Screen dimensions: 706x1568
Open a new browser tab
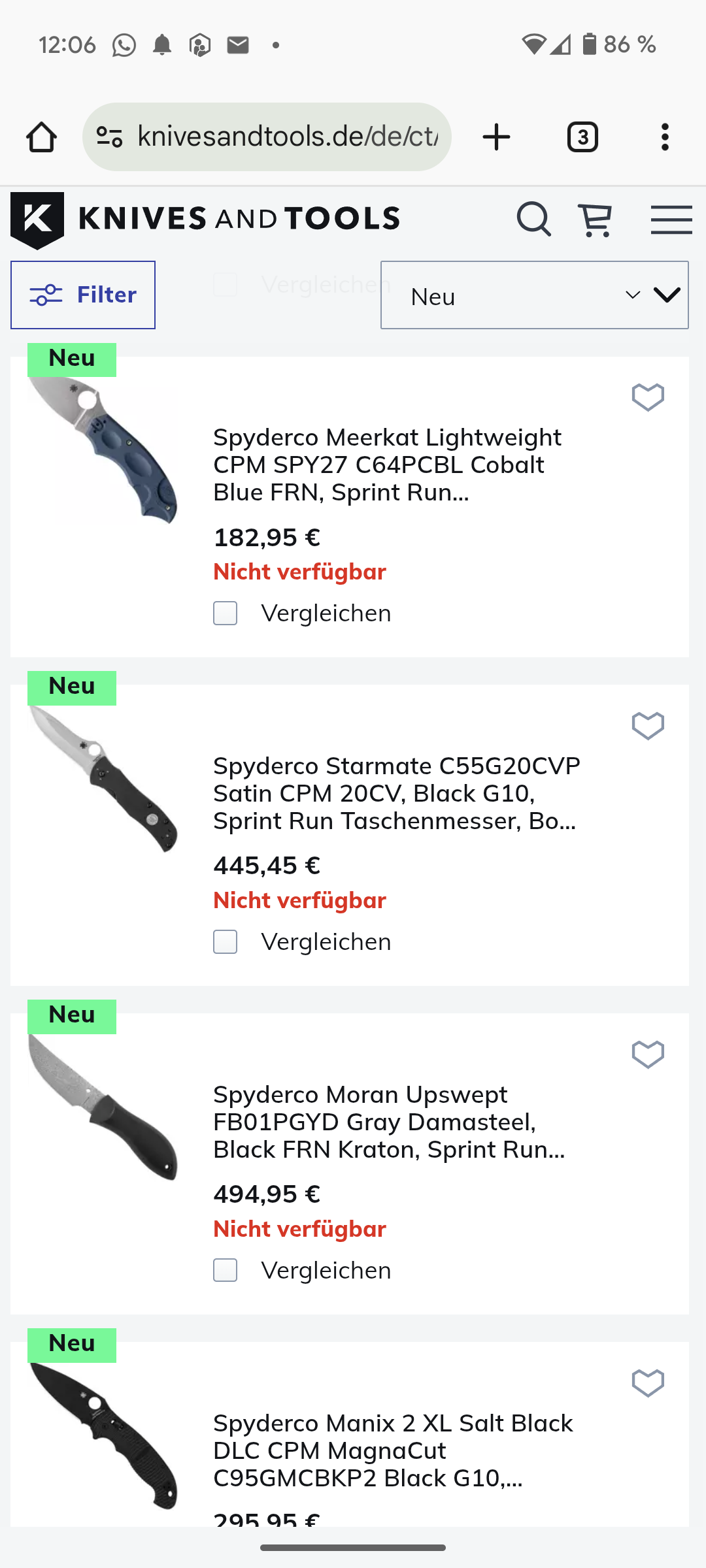496,137
